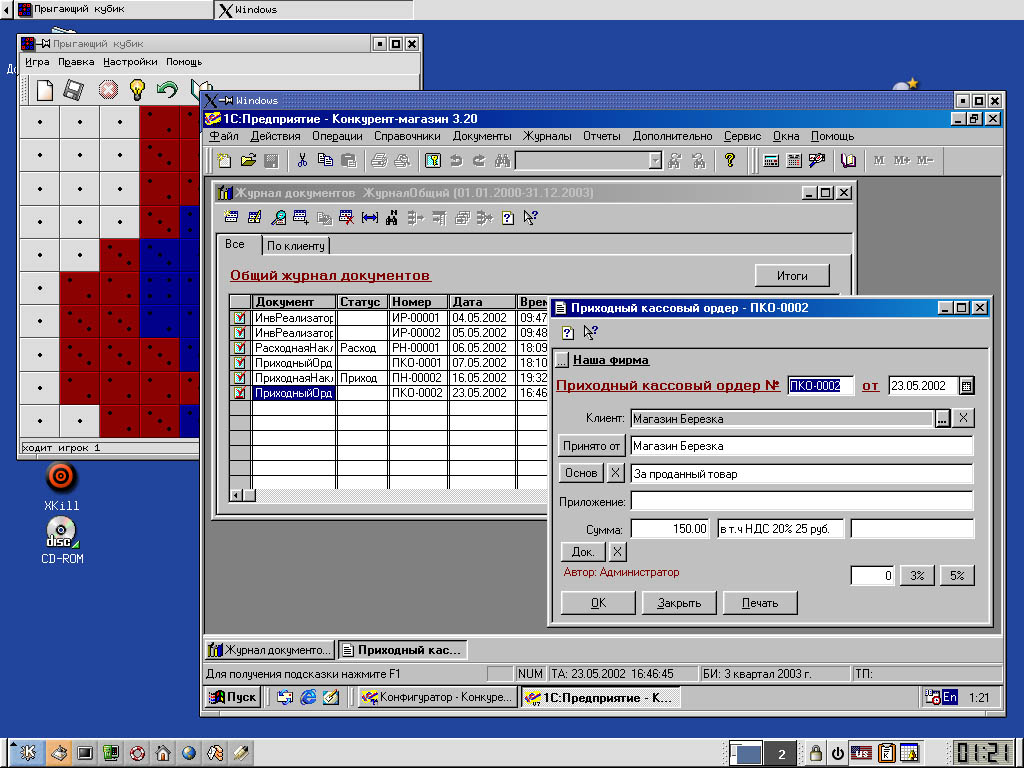Image resolution: width=1024 pixels, height=768 pixels.
Task: Click Cut scissors icon in 1C toolbar
Action: [302, 161]
